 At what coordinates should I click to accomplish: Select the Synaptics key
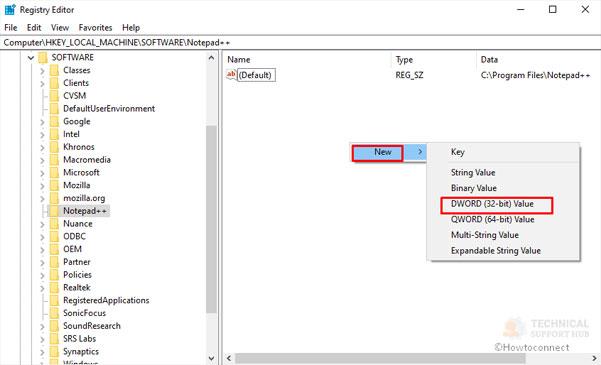[81, 352]
